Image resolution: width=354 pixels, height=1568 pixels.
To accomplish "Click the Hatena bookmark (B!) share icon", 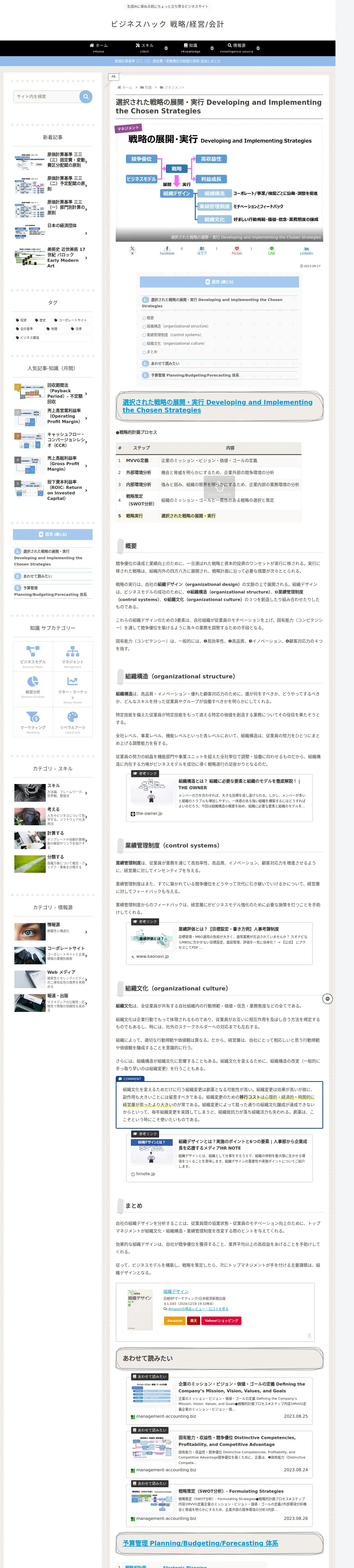I will 202,250.
